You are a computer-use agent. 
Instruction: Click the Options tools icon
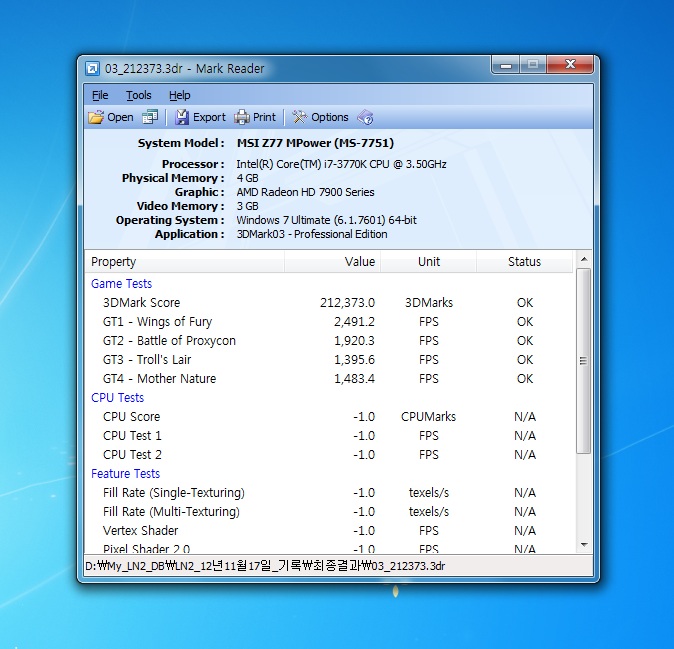coord(300,117)
